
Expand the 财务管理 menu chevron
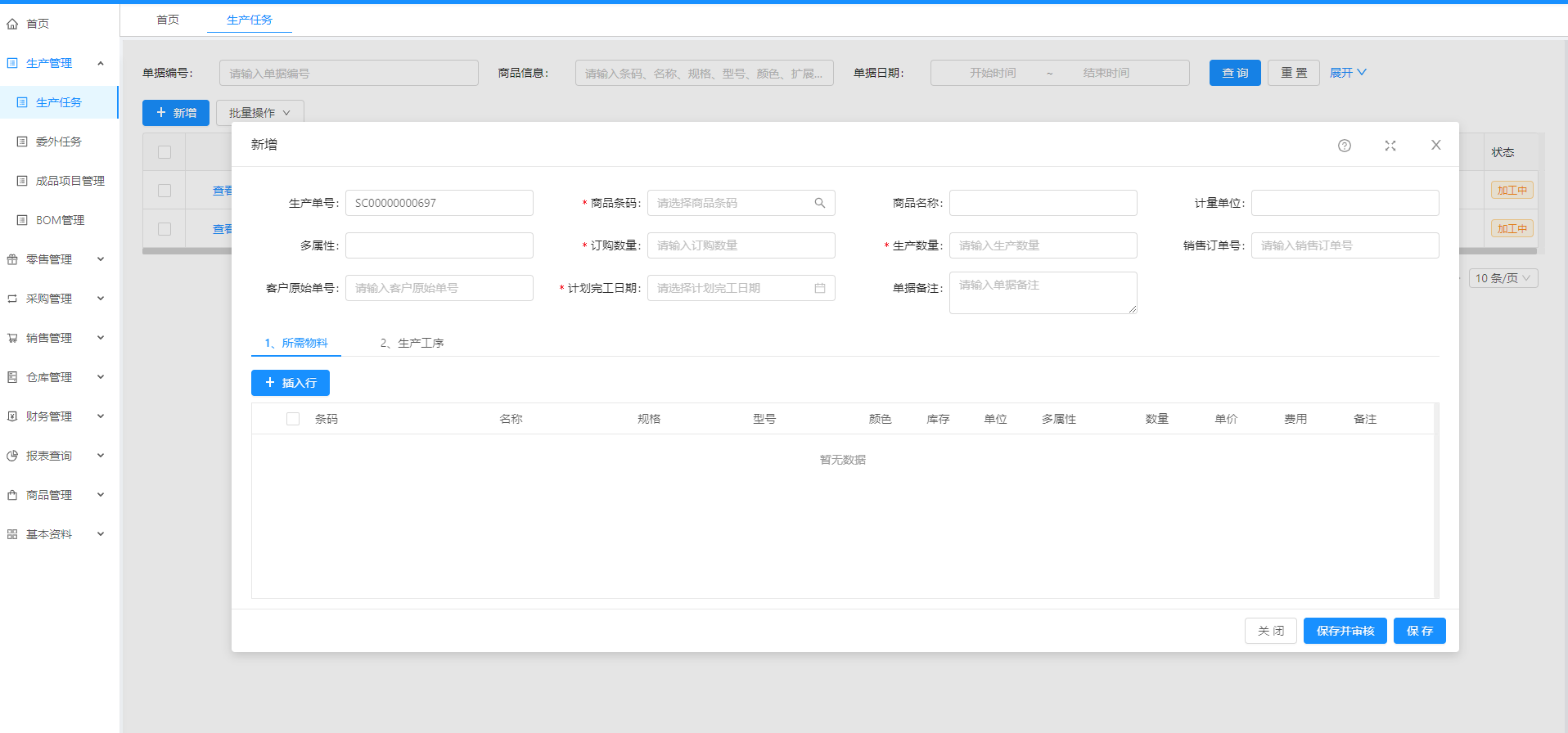point(101,416)
